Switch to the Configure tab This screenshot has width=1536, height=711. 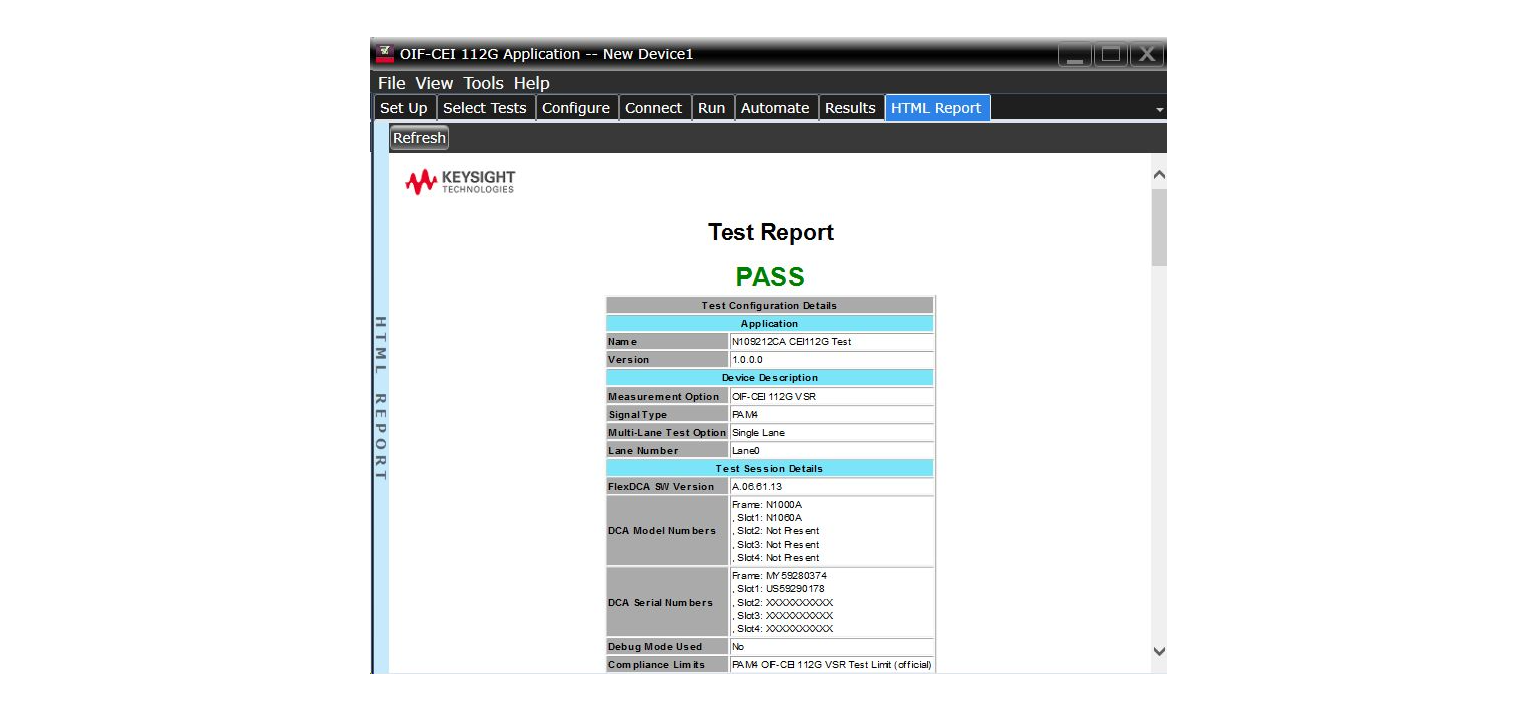pos(577,107)
